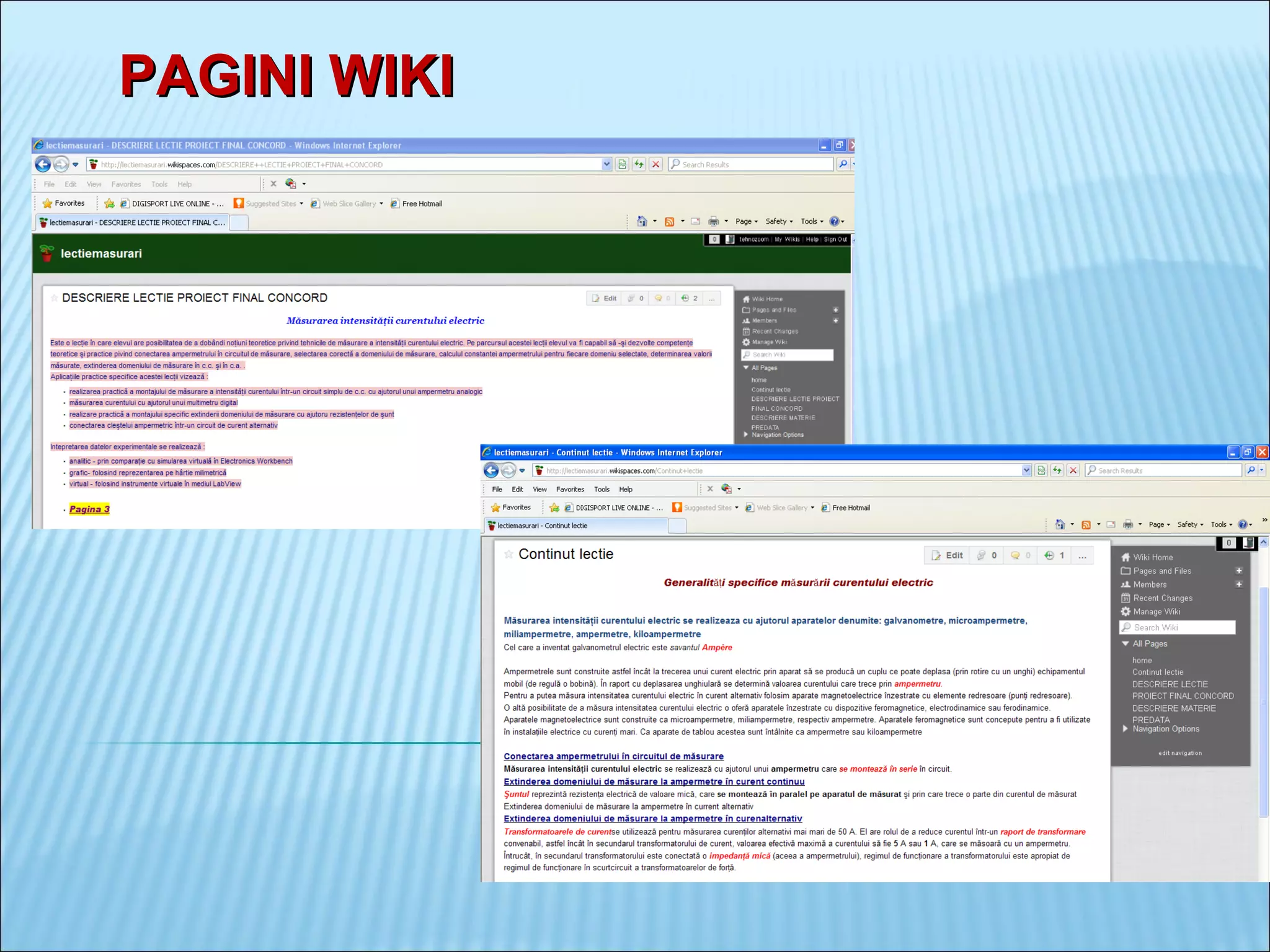Click the Home icon in front browser toolbar

(1060, 524)
